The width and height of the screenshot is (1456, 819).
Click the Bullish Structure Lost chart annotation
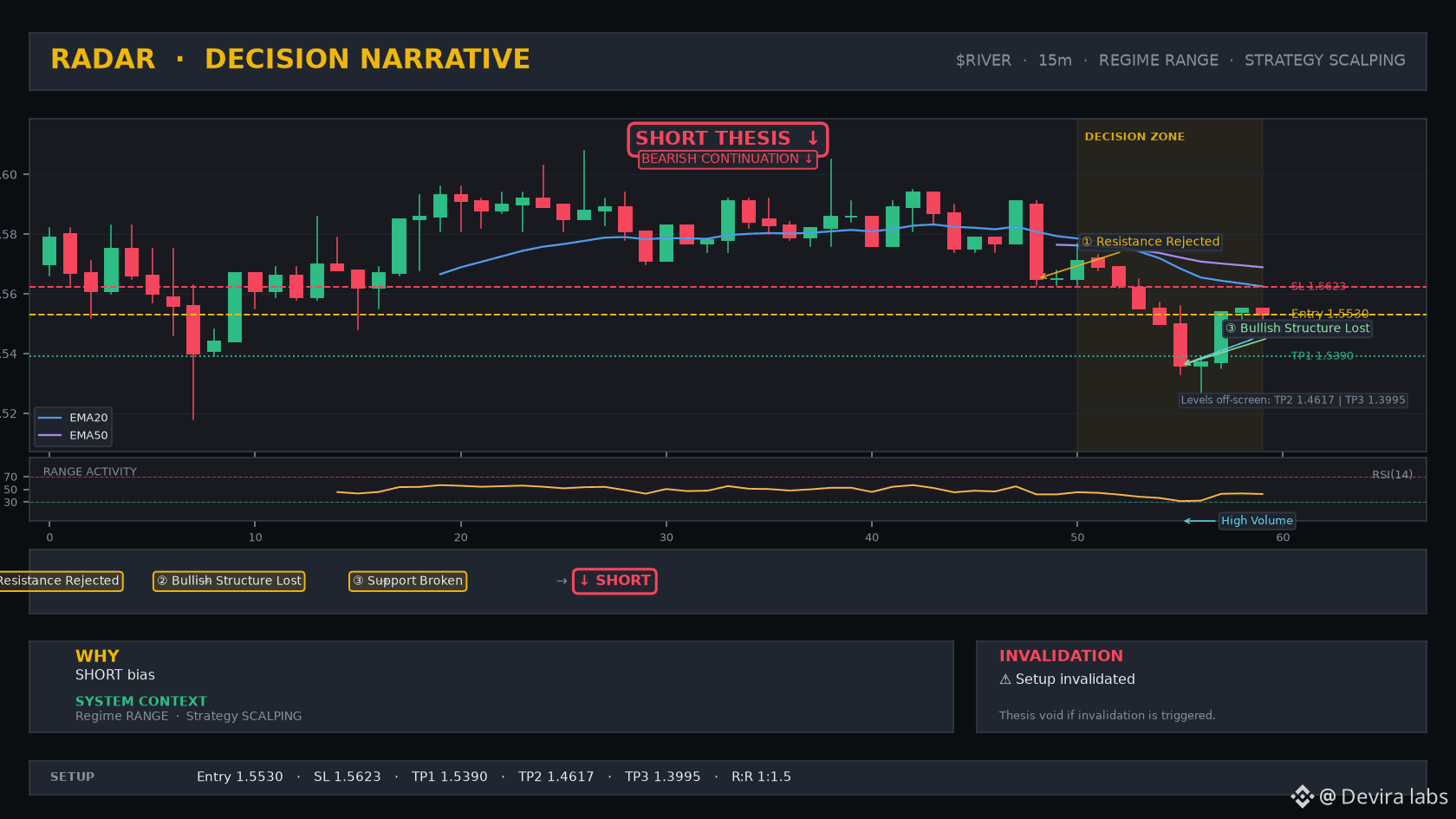click(x=1297, y=328)
